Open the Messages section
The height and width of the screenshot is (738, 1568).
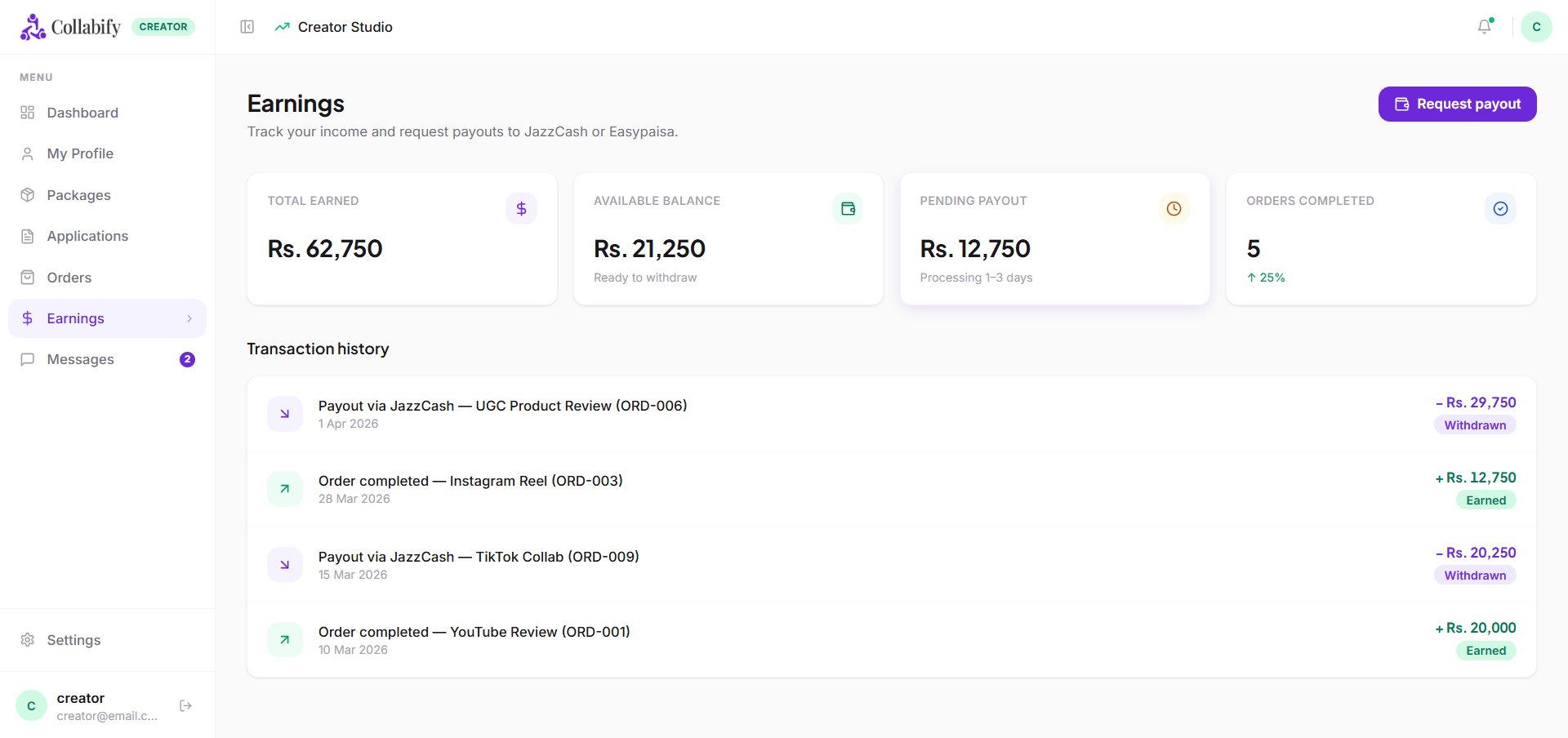pyautogui.click(x=107, y=359)
